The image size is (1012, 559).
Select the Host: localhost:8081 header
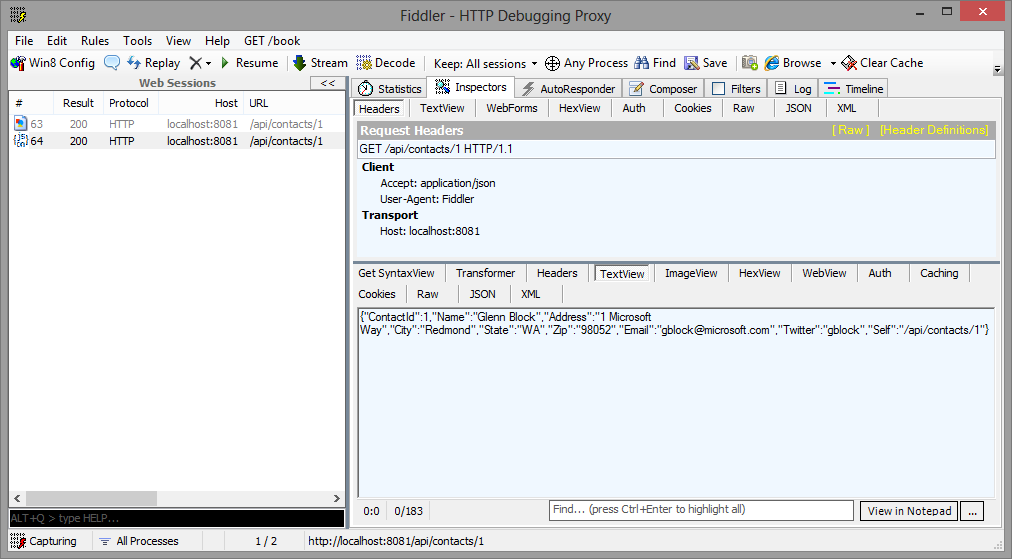click(x=430, y=231)
